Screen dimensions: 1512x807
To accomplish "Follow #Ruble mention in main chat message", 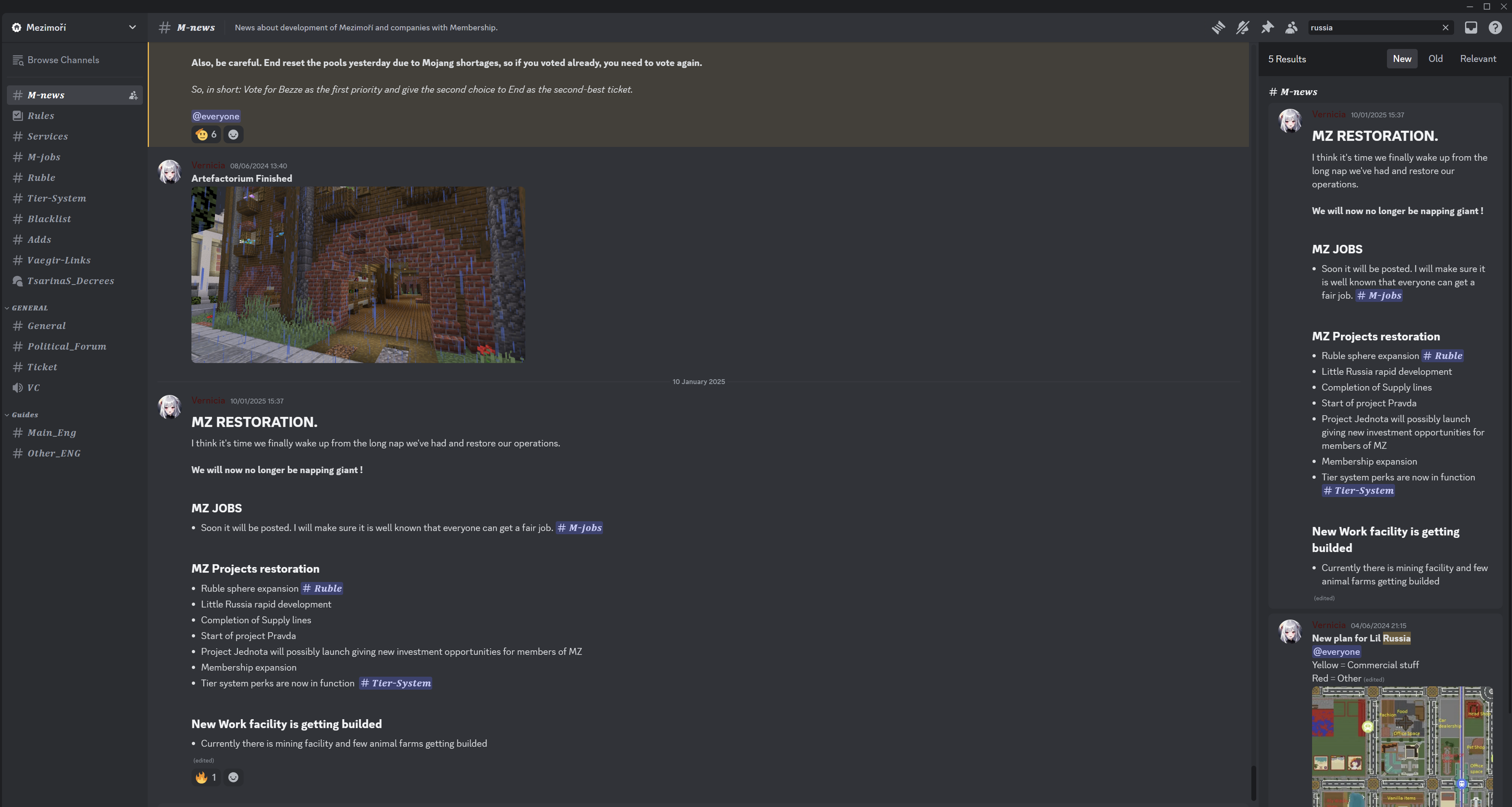I will [322, 588].
